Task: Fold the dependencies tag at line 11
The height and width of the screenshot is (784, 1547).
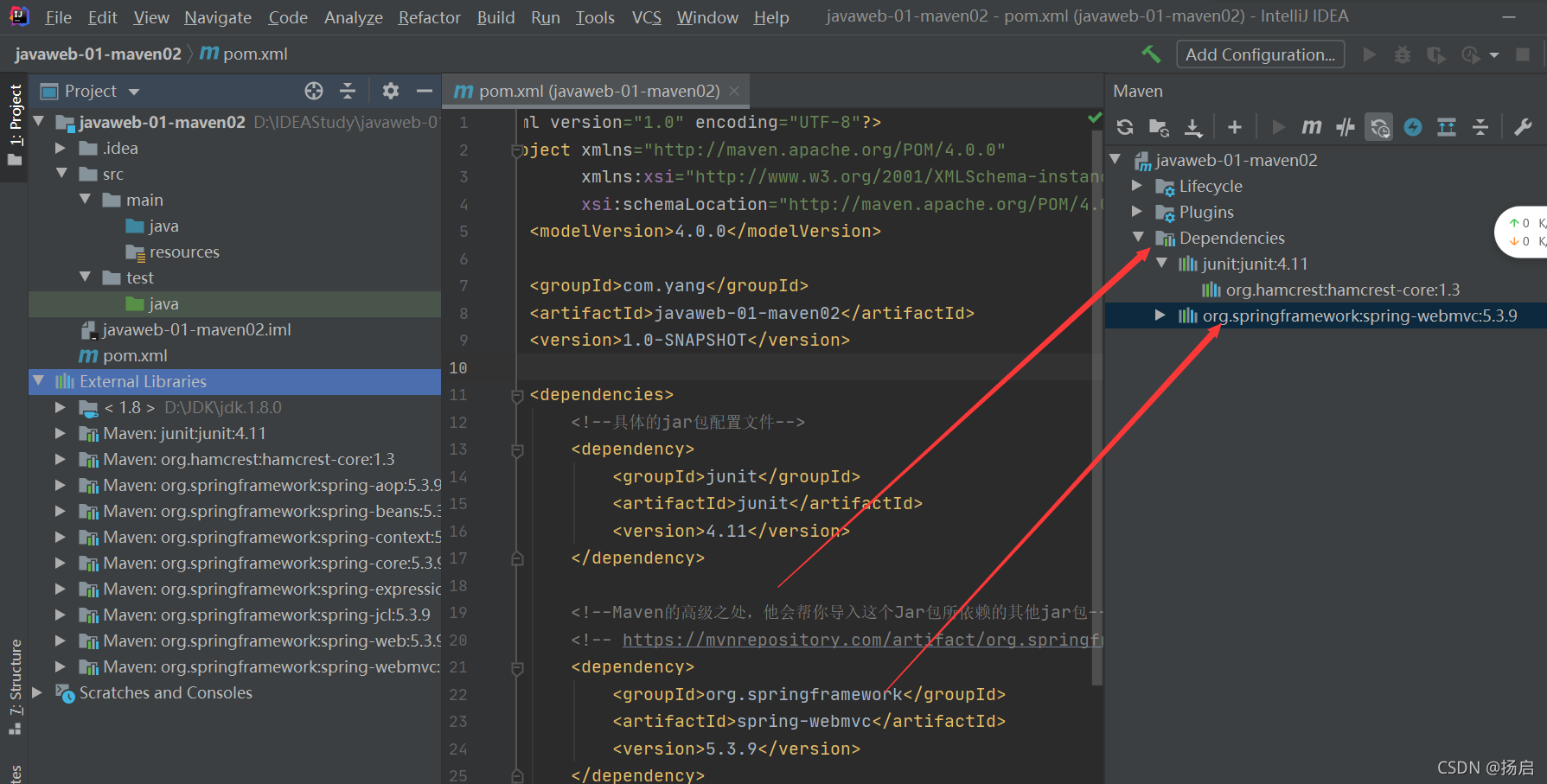Action: point(517,395)
